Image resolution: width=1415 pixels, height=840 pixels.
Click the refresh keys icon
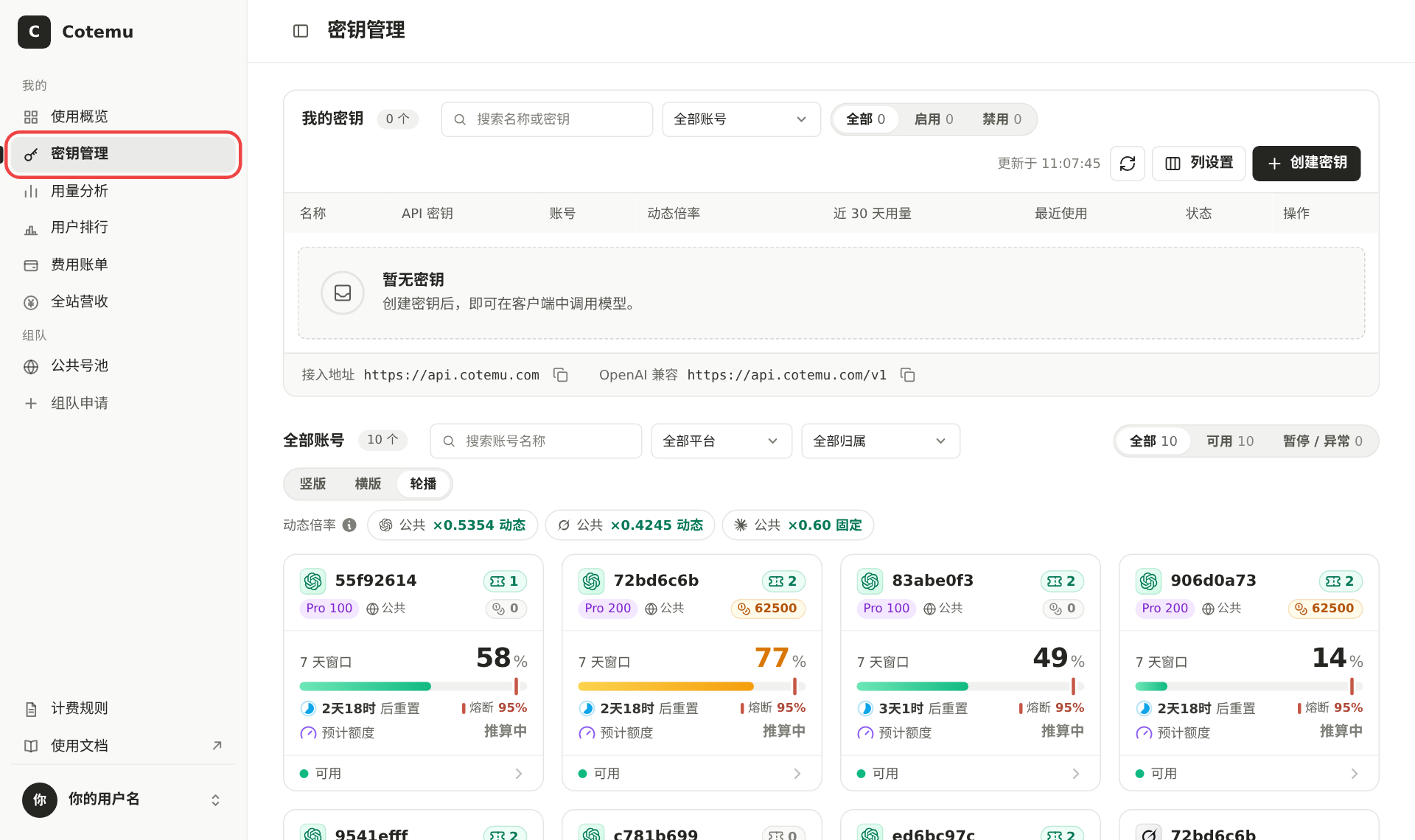[1127, 163]
